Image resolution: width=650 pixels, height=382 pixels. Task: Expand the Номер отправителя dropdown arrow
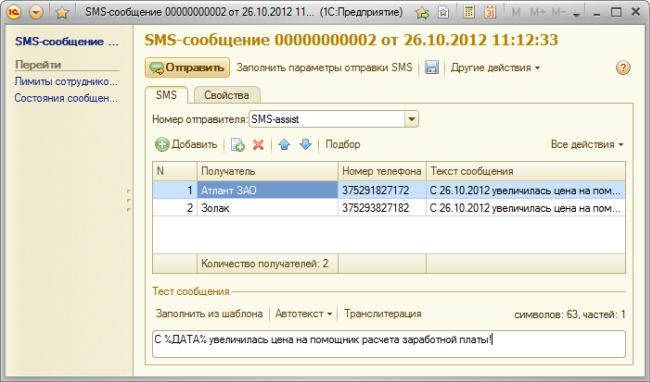pyautogui.click(x=411, y=119)
